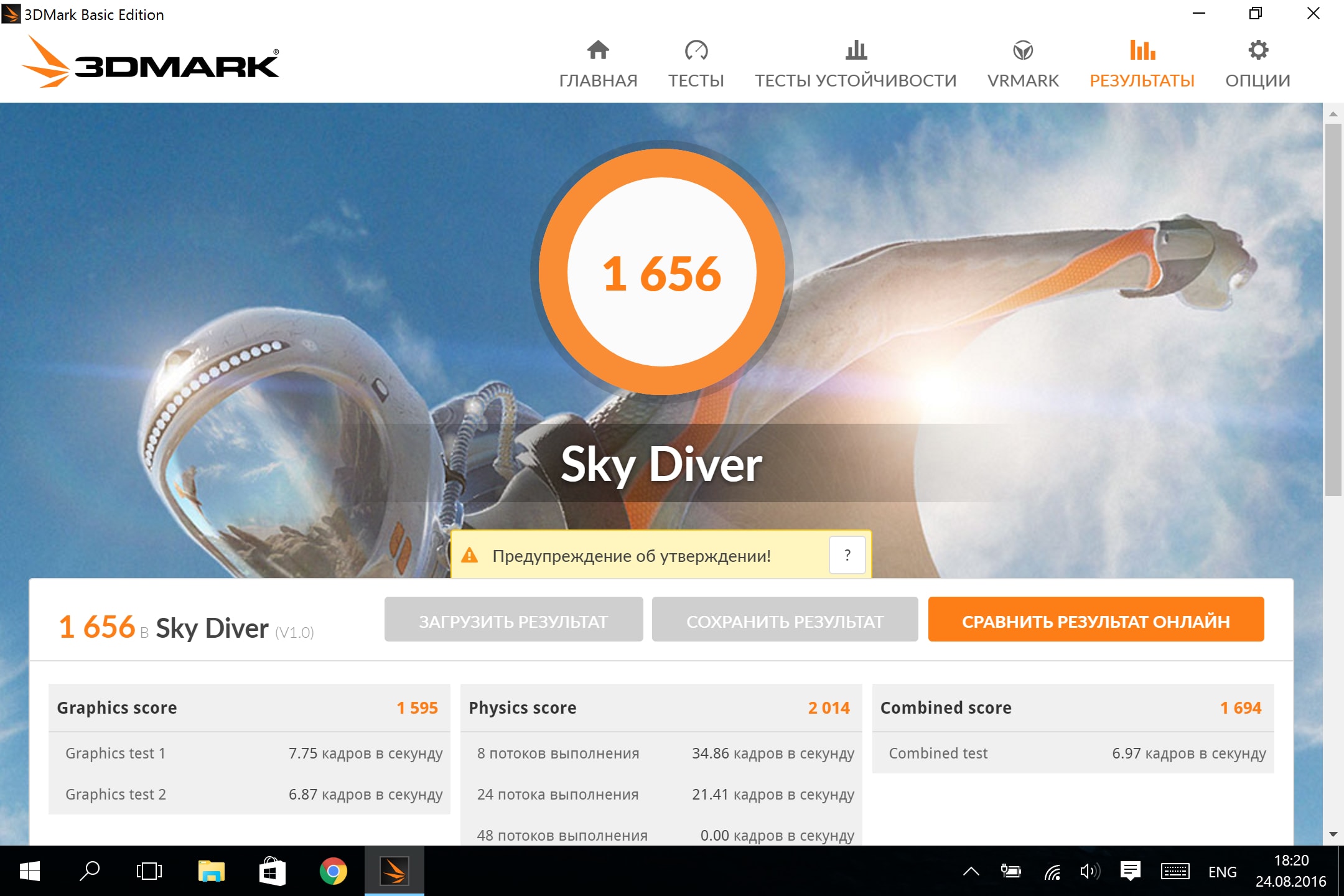Click the Combined test row
This screenshot has width=1344, height=896.
1073,753
